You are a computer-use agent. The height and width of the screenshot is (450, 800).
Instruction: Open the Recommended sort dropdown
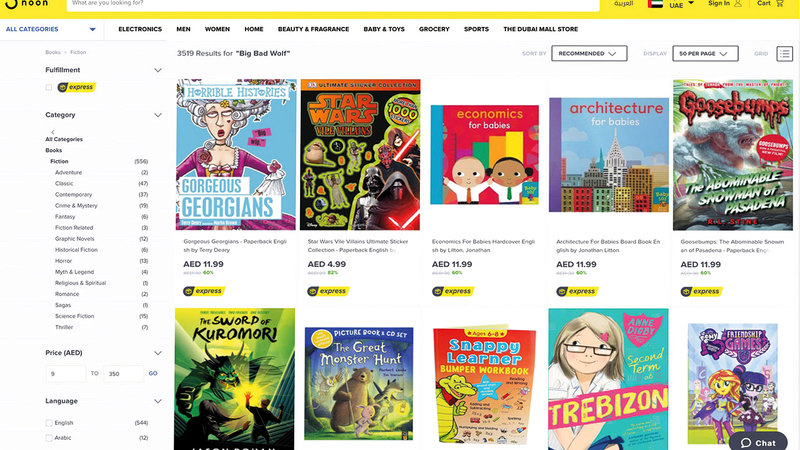click(589, 54)
